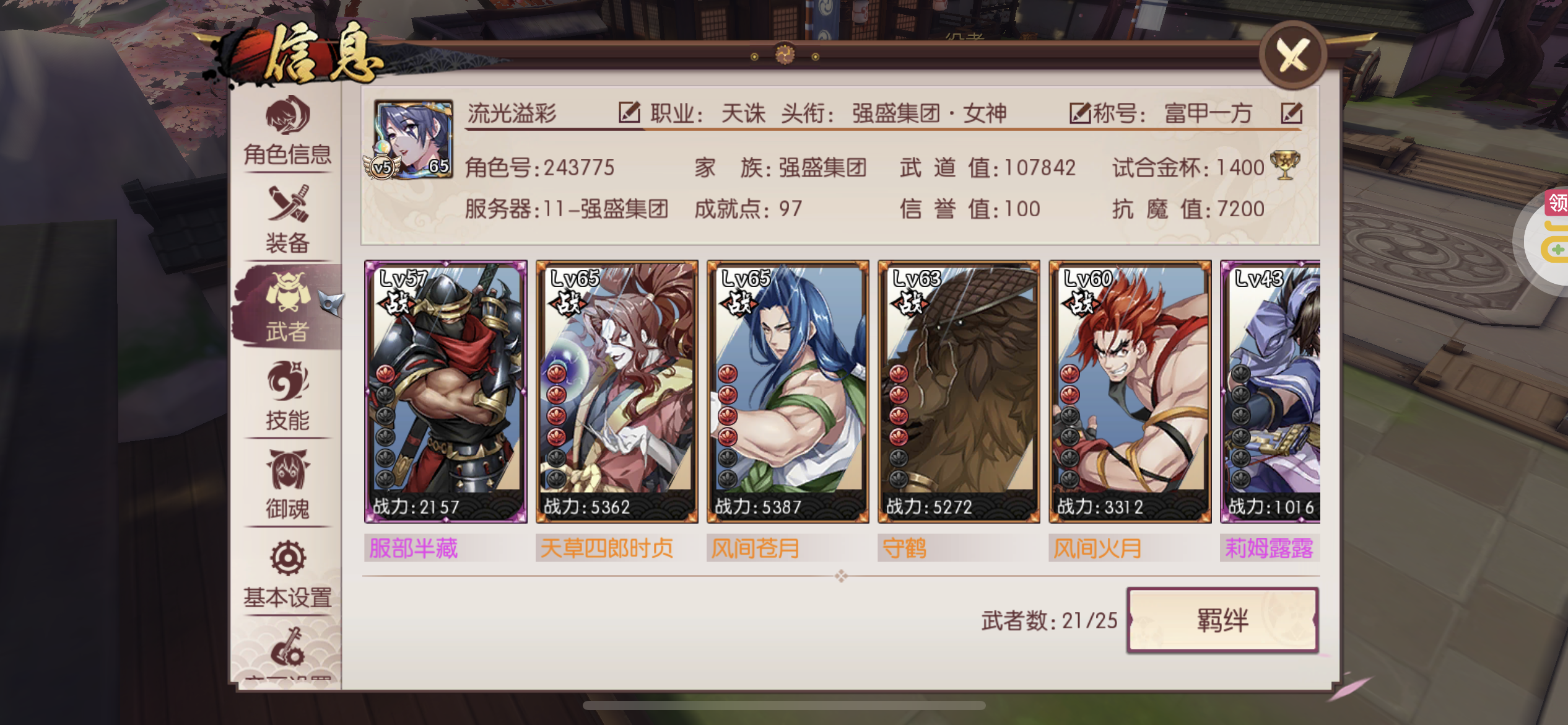
Task: Click the edit icon before 称号 label
Action: [x=1080, y=113]
